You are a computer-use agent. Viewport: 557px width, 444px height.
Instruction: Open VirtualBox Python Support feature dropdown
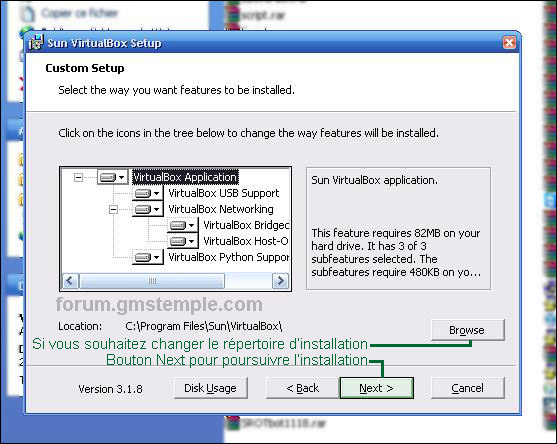click(x=148, y=257)
